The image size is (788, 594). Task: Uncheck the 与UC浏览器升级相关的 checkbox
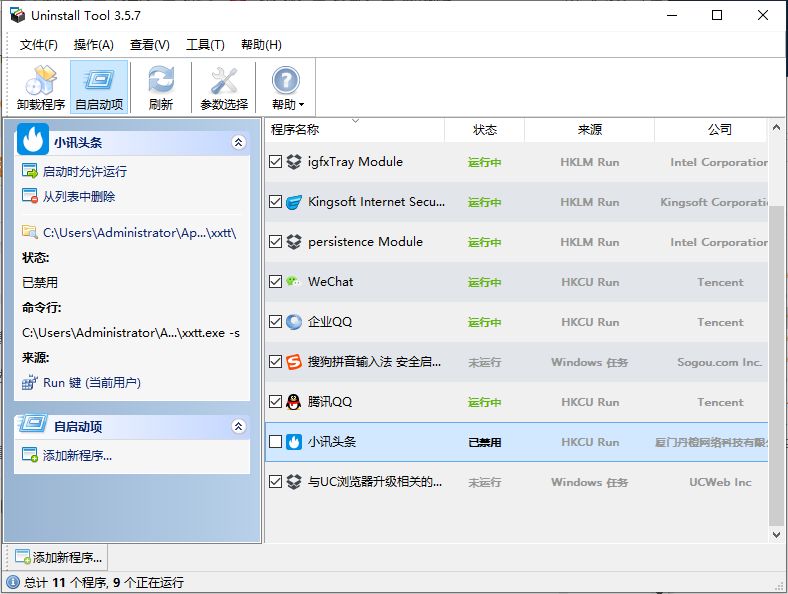click(x=275, y=481)
